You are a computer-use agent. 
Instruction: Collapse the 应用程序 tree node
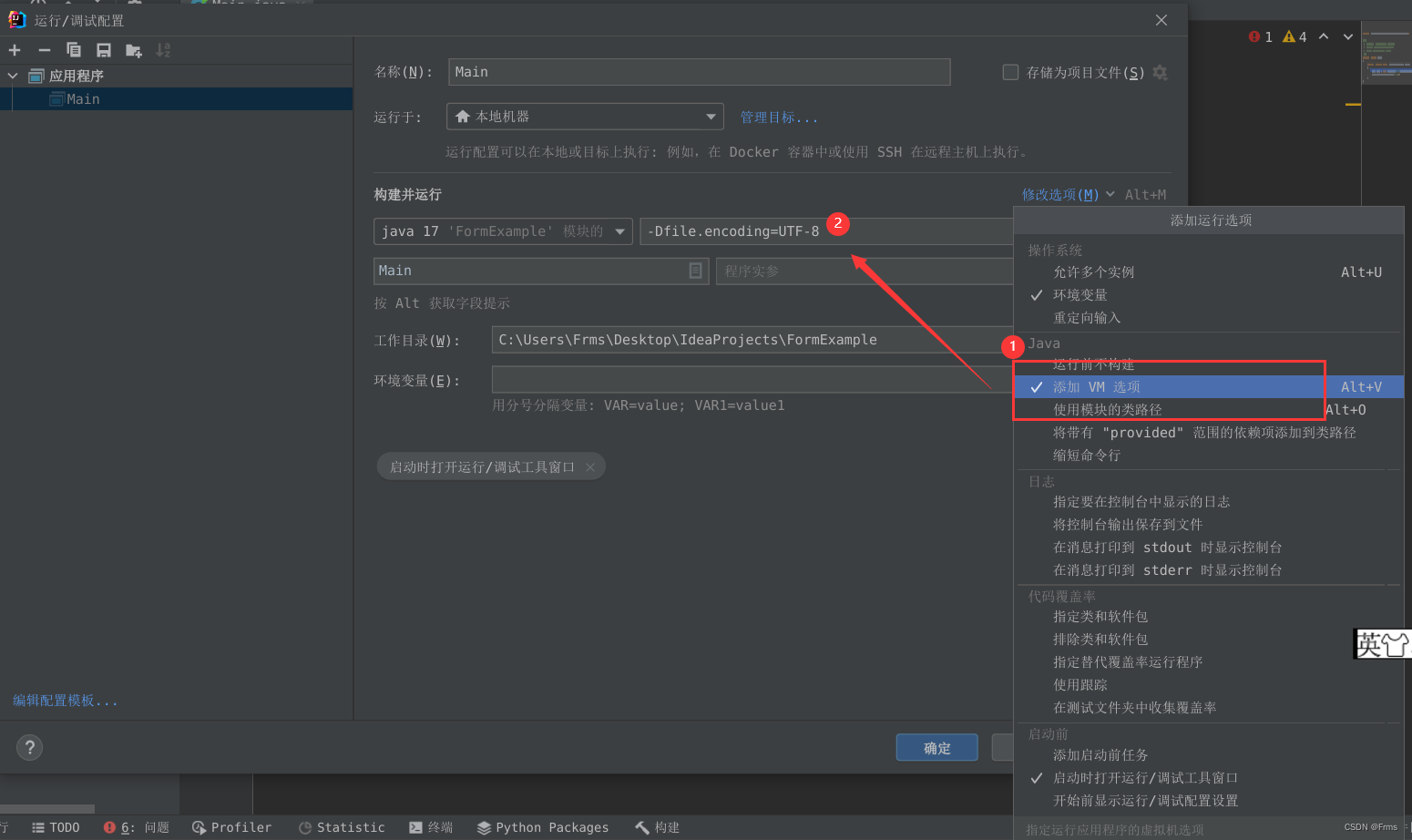tap(13, 76)
